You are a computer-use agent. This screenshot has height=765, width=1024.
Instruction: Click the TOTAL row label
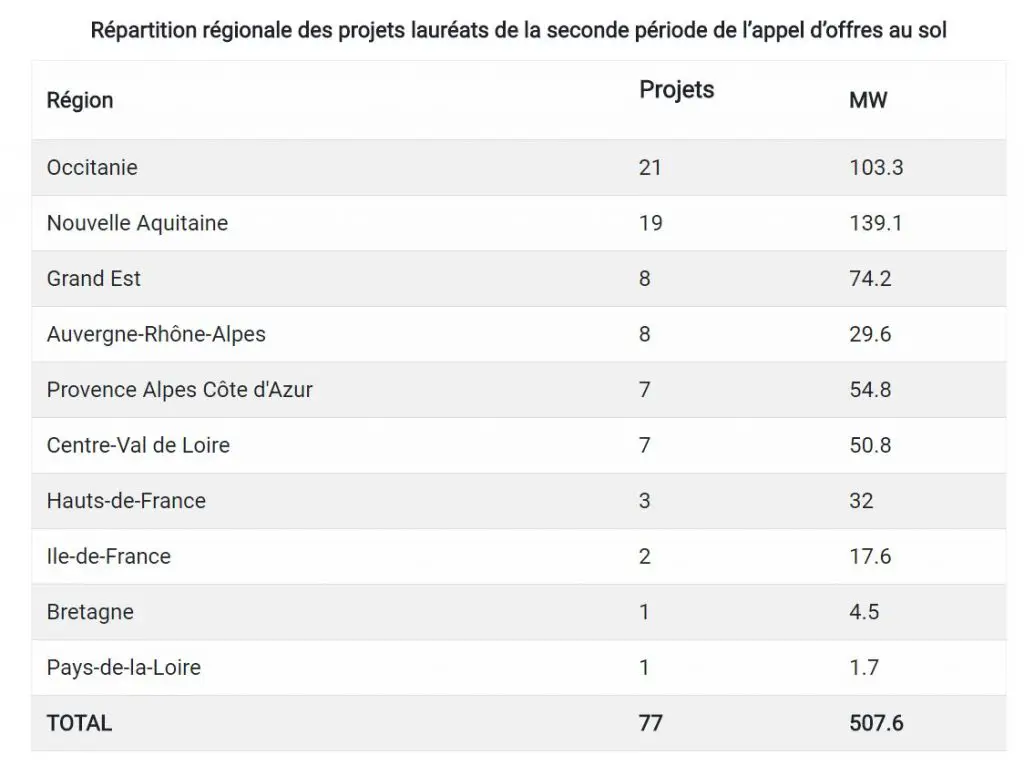point(79,723)
